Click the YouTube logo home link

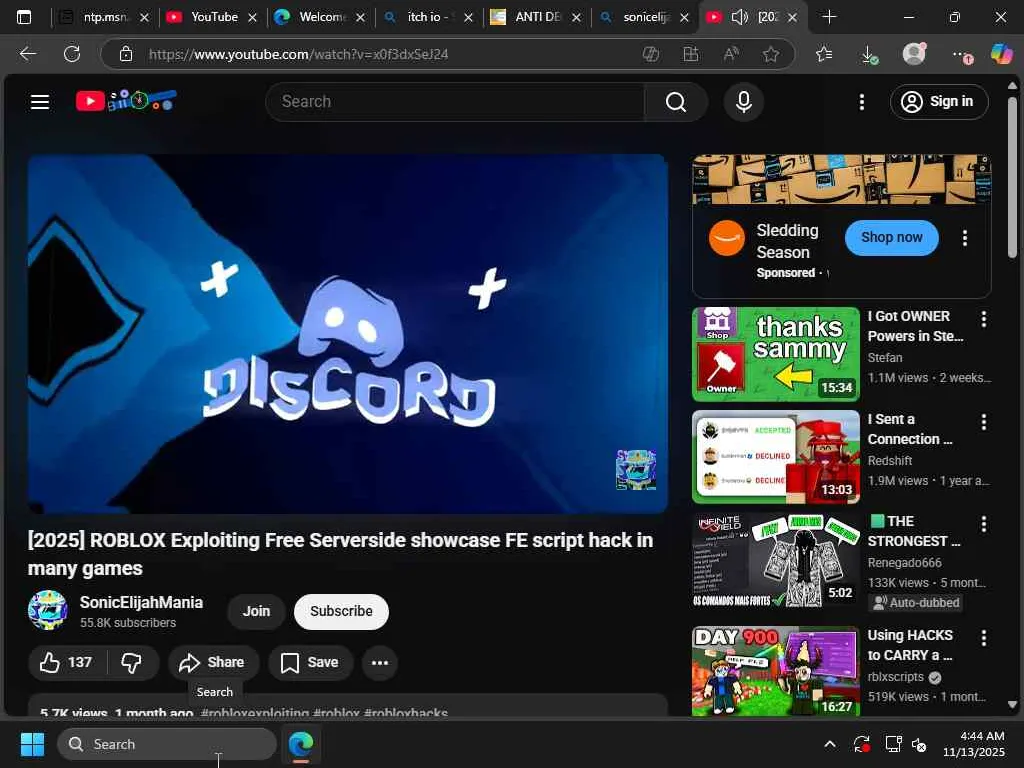coord(126,101)
